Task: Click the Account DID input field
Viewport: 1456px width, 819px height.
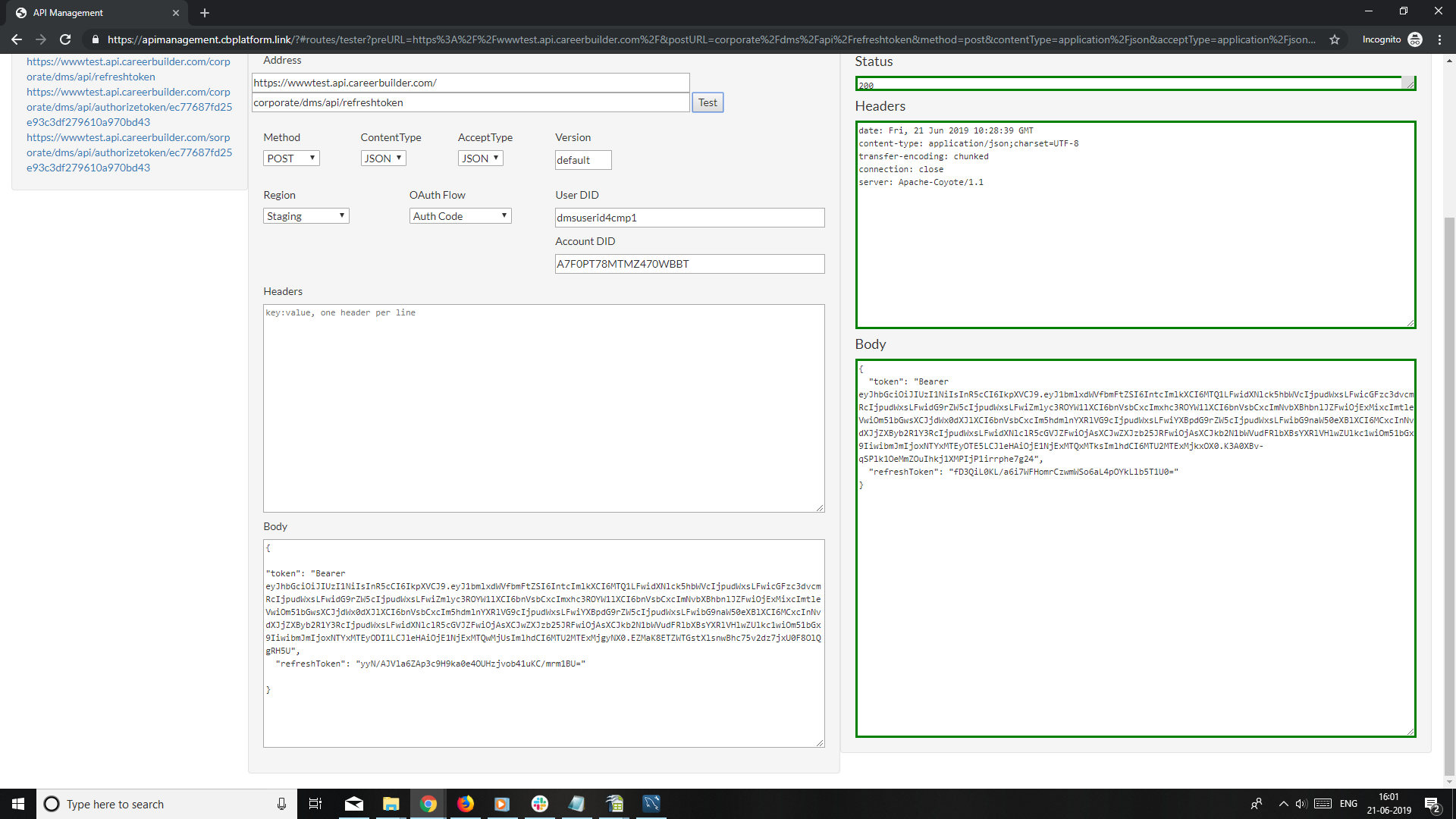Action: 689,264
